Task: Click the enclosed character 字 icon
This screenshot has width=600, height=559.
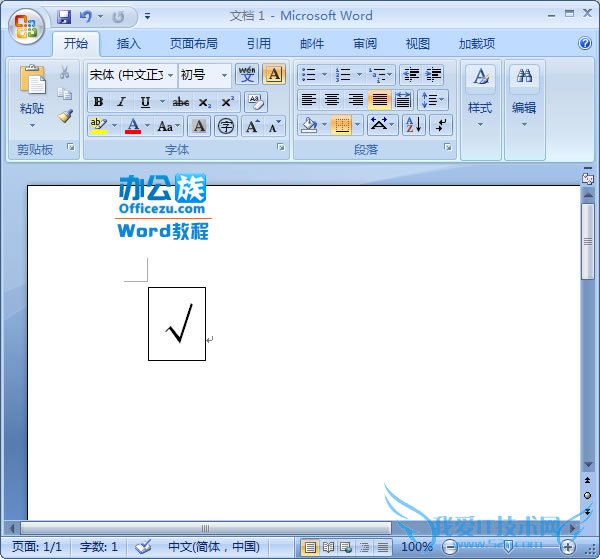Action: point(226,126)
